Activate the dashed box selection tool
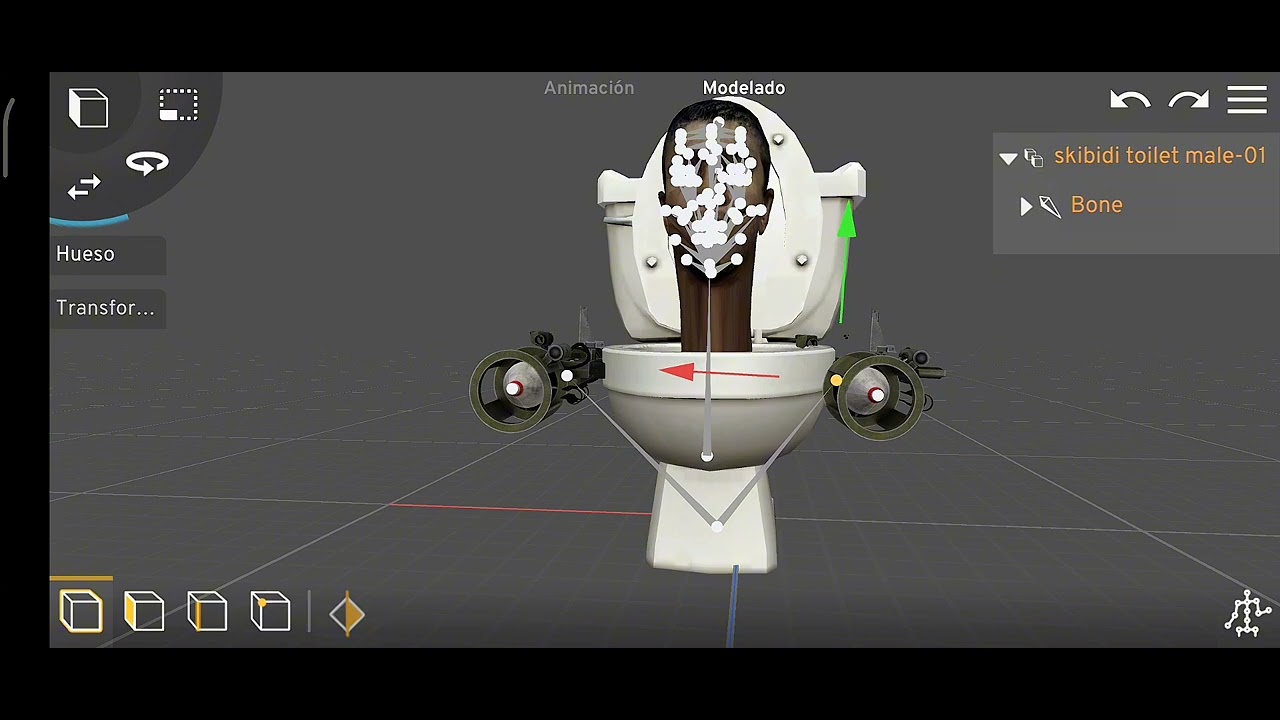Screen dimensions: 1280x720 tap(178, 105)
